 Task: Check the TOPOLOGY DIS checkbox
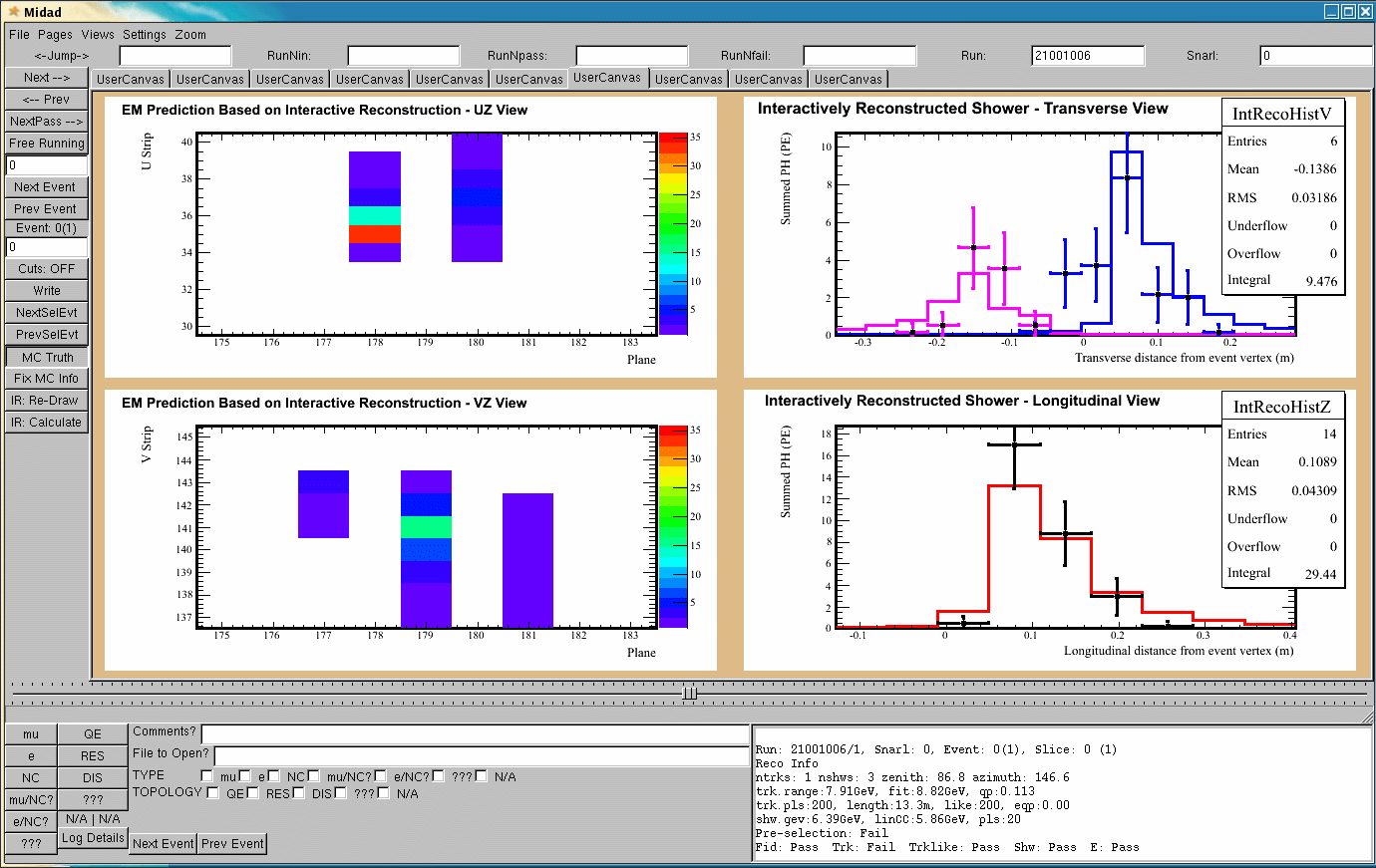point(299,793)
